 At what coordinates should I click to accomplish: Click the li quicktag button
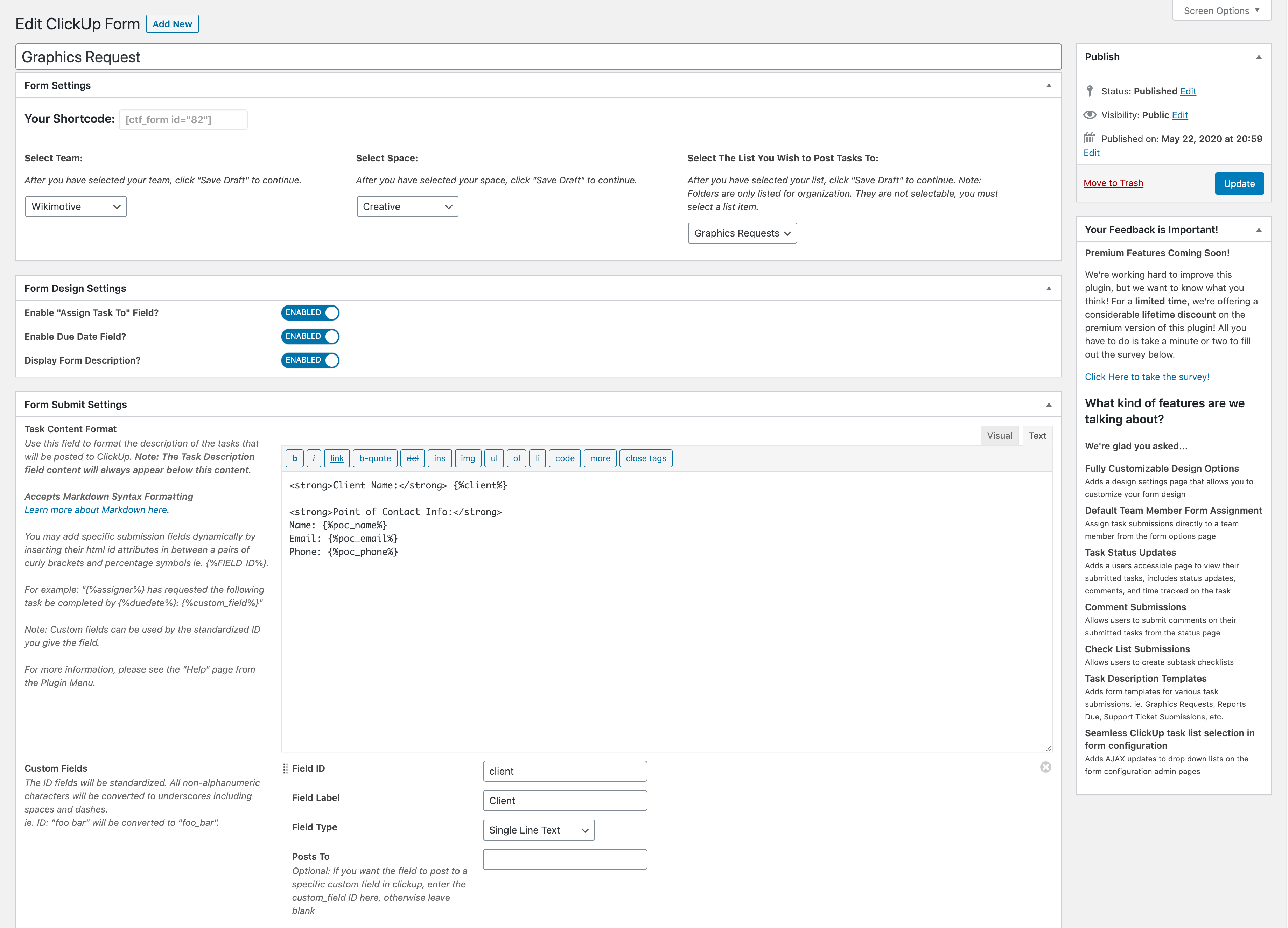pyautogui.click(x=537, y=458)
